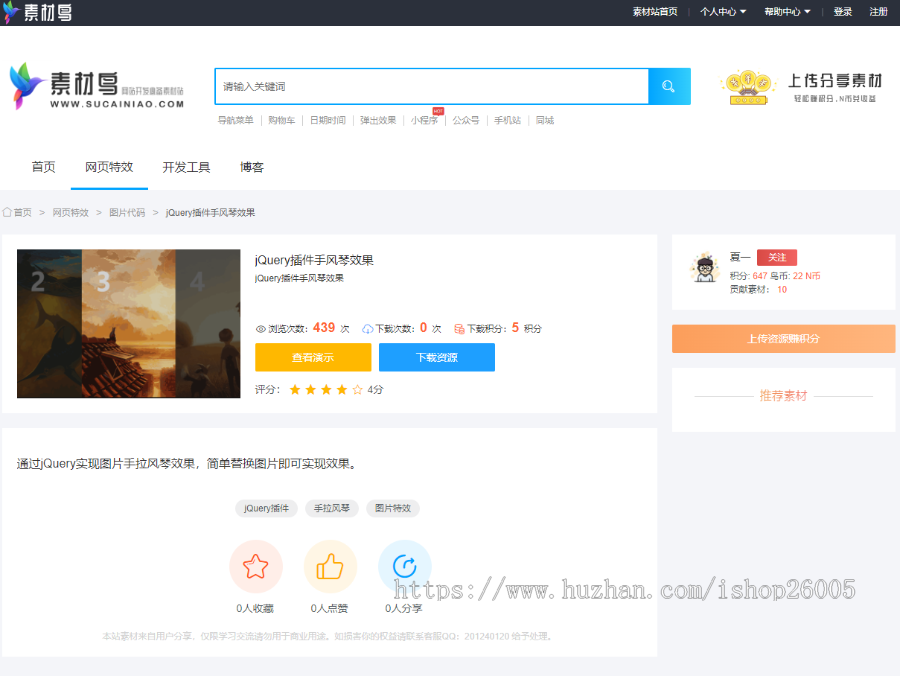
Task: Click the blue search magnifier button
Action: click(x=669, y=87)
